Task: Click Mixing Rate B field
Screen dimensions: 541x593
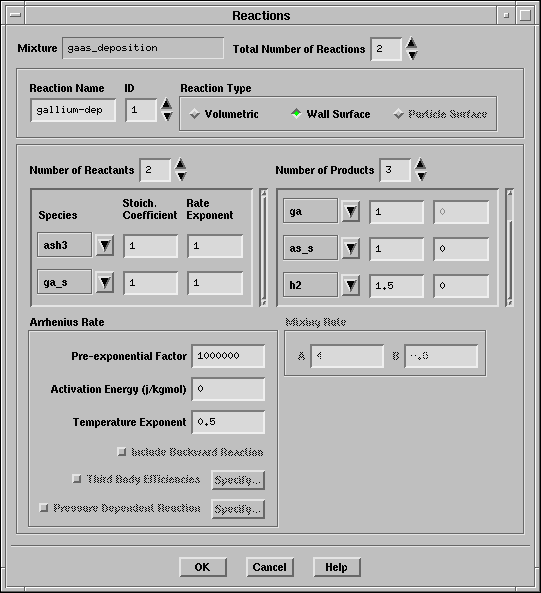Action: 441,356
